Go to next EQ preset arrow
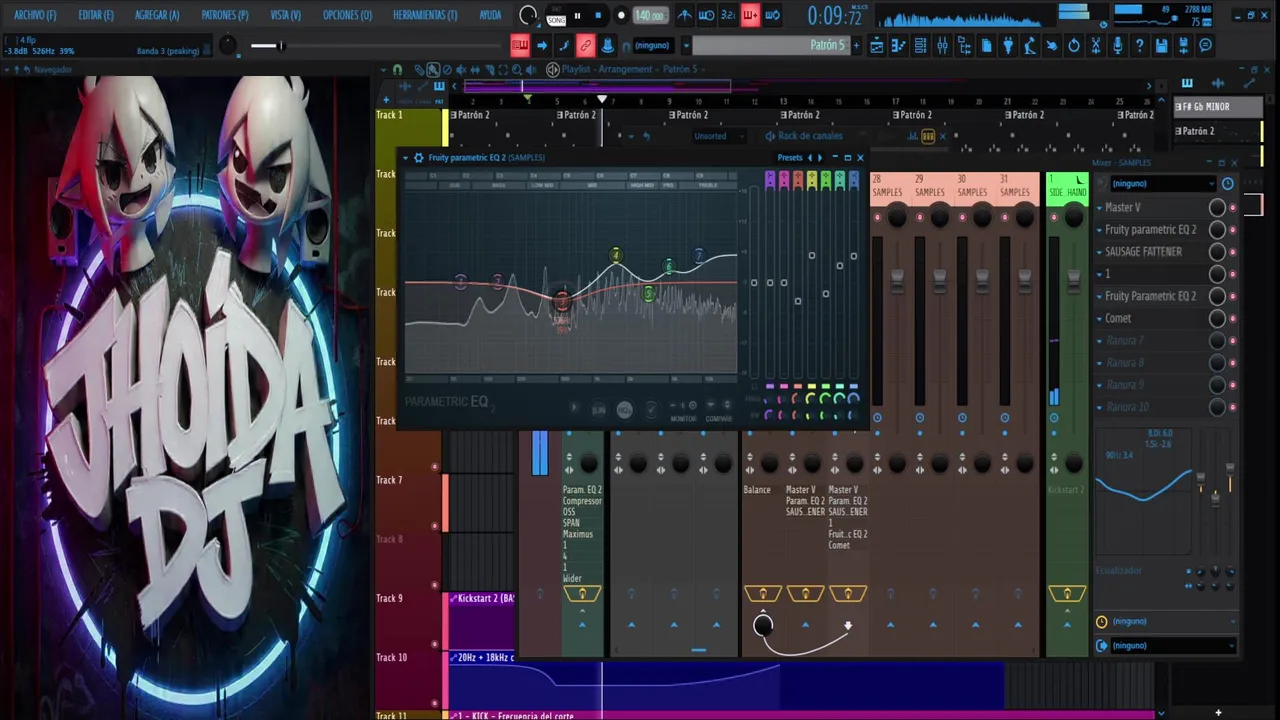This screenshot has height=720, width=1280. 820,157
